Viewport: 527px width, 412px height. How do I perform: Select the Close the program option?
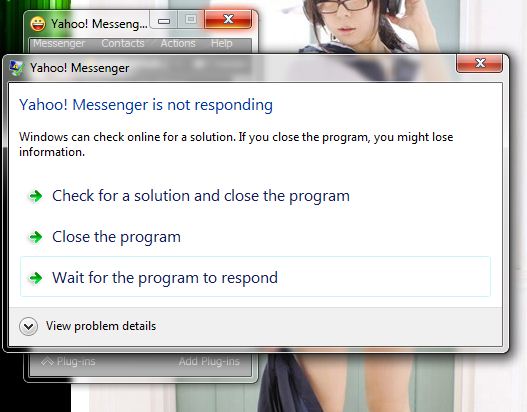point(116,237)
